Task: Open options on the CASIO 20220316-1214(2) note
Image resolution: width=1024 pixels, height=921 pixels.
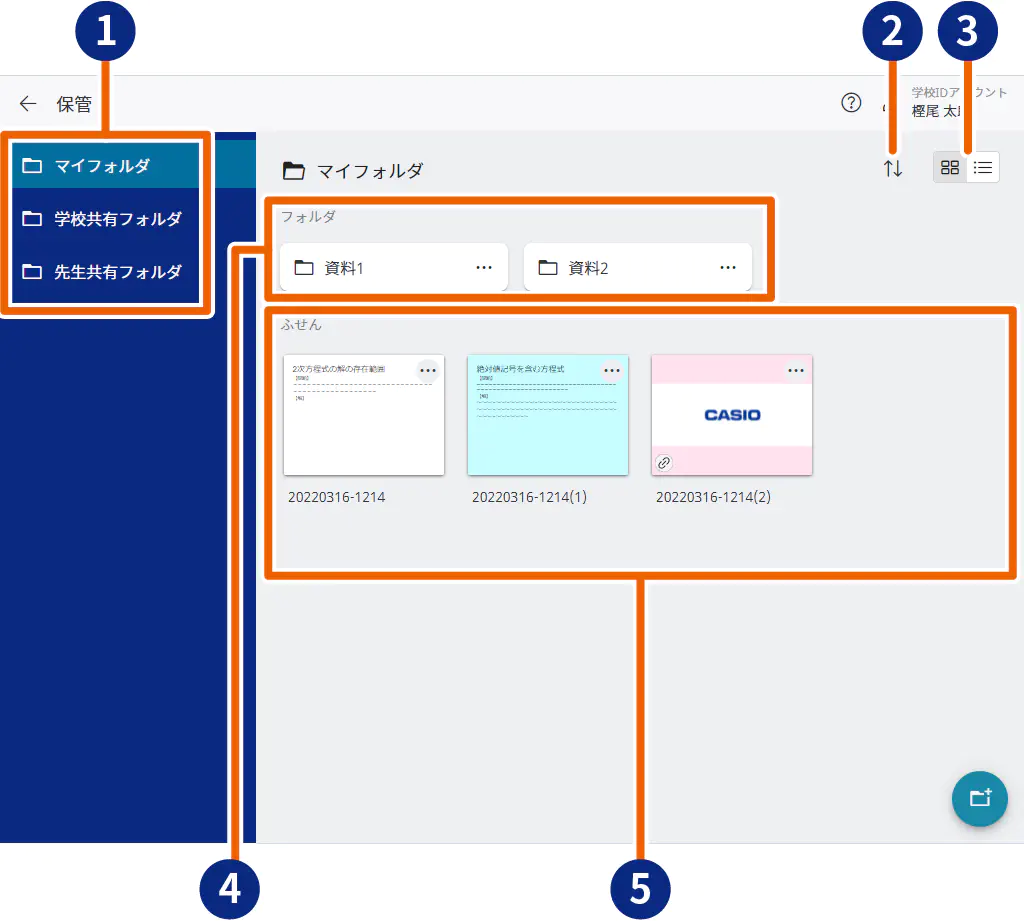Action: [796, 371]
